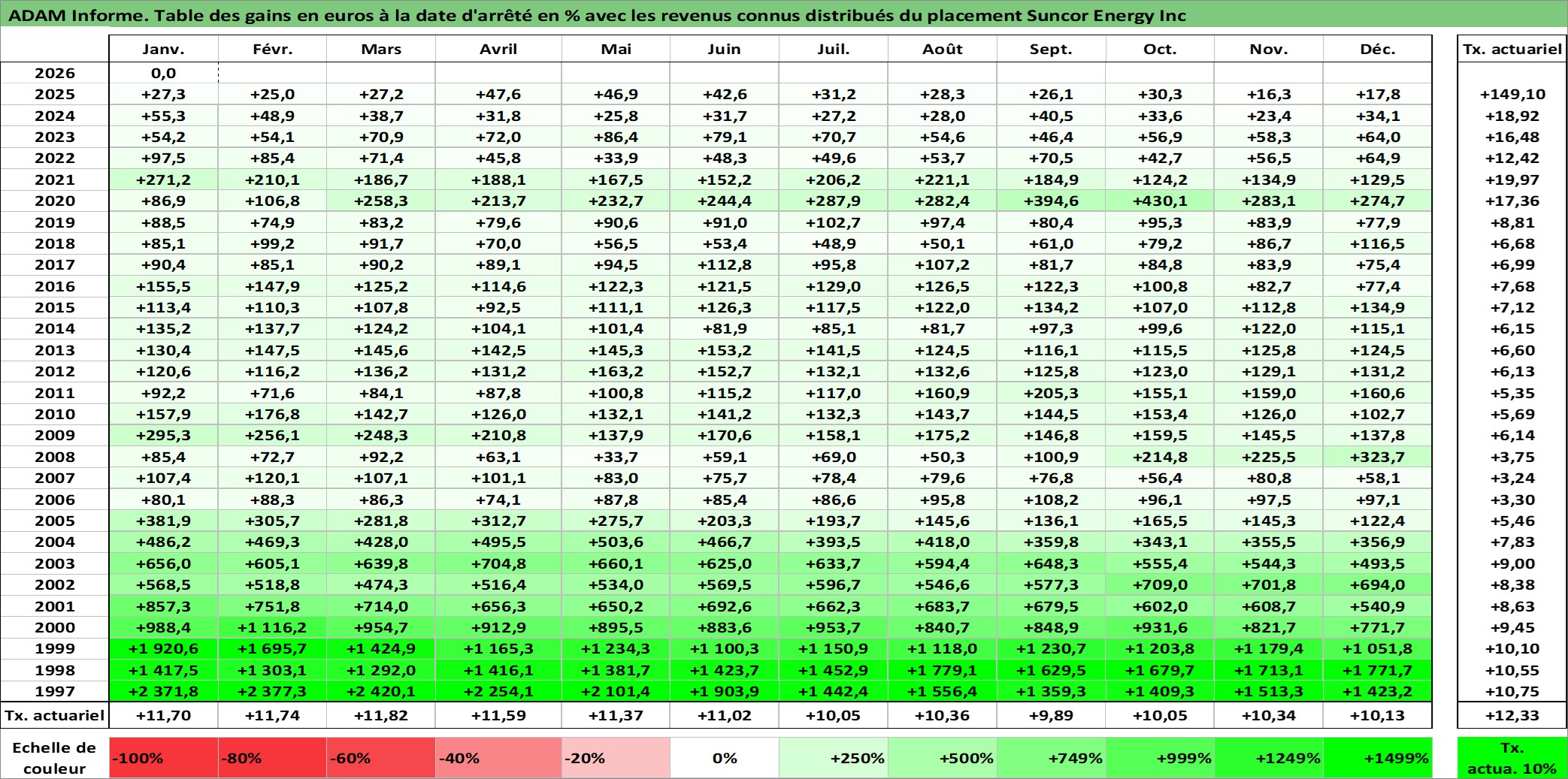Viewport: 1568px width, 779px height.
Task: Click the +381,9 cell in 2005
Action: [x=164, y=521]
